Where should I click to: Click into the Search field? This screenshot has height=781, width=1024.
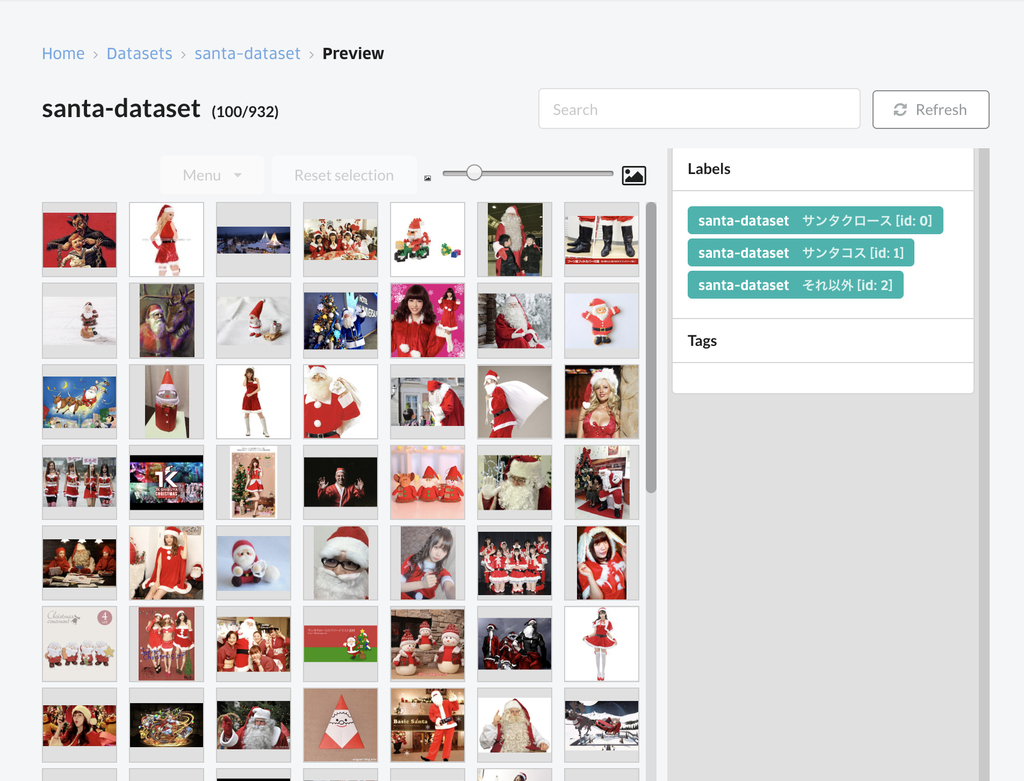click(699, 109)
